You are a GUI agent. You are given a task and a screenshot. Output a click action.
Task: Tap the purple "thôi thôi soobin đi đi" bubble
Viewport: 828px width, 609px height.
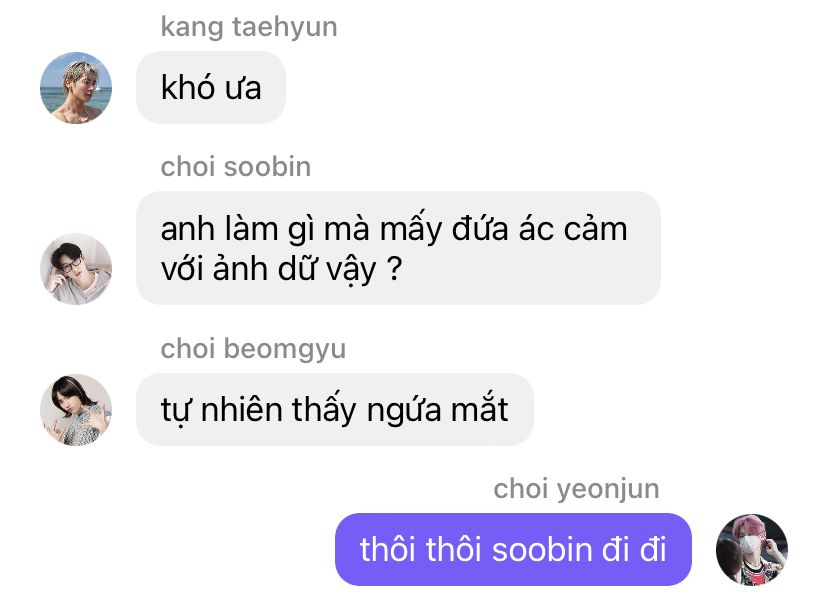click(x=513, y=549)
